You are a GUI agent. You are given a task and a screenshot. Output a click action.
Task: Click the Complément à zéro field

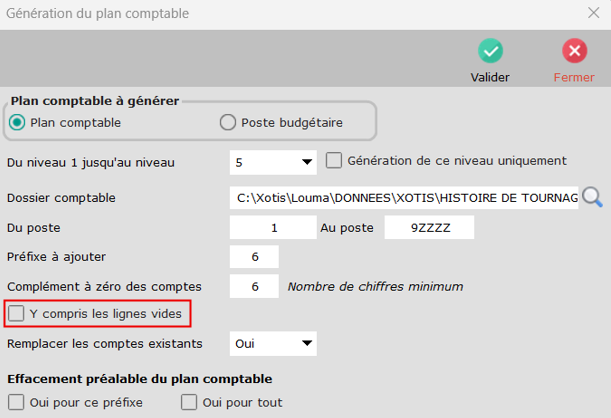click(x=253, y=287)
